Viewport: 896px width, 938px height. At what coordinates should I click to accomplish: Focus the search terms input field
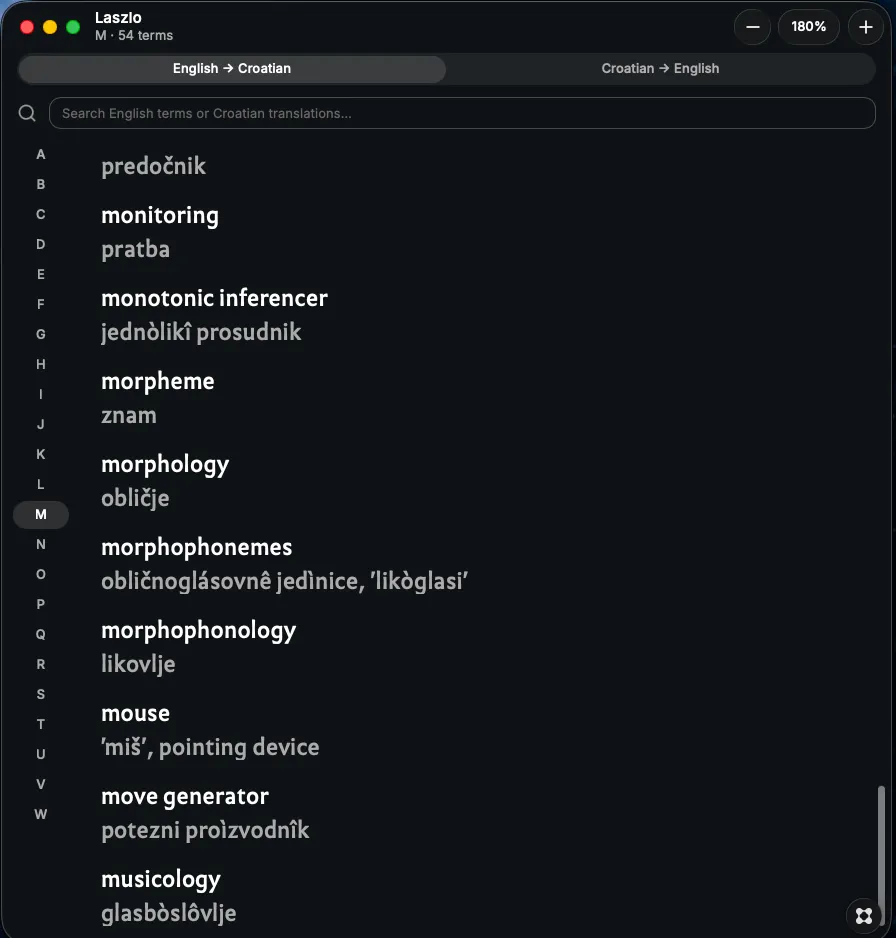point(462,113)
